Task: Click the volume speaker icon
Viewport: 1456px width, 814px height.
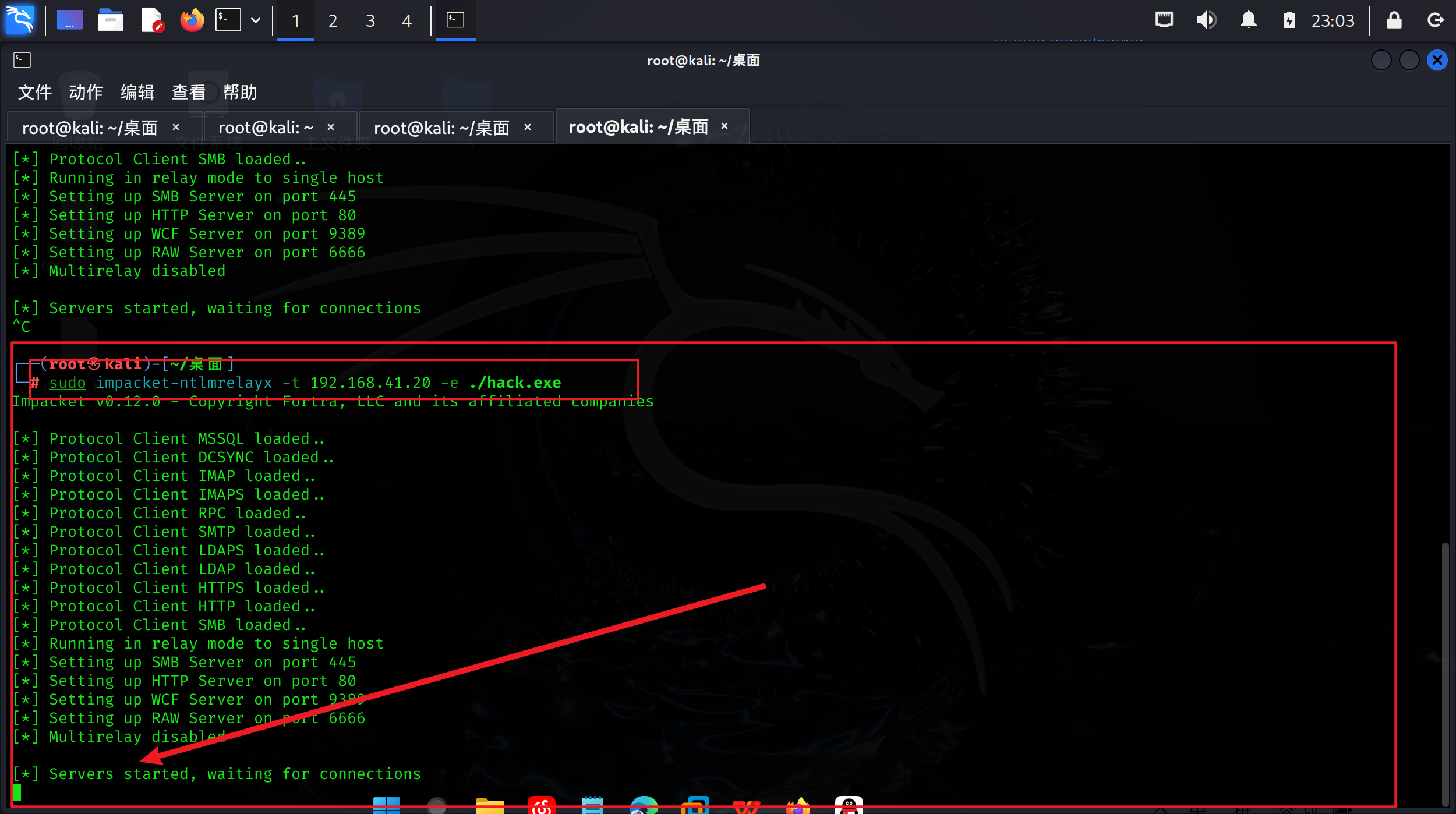Action: pos(1206,20)
